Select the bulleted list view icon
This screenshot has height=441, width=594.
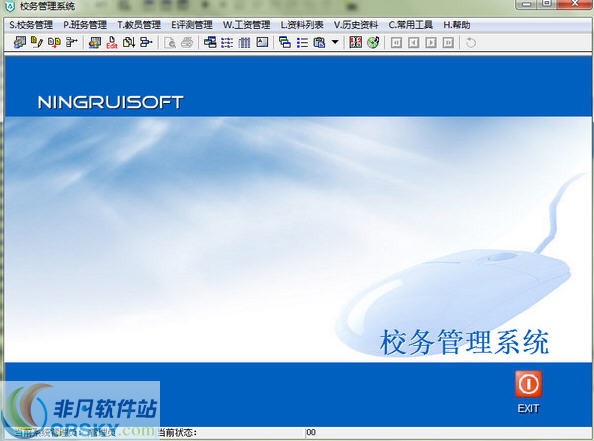point(302,42)
